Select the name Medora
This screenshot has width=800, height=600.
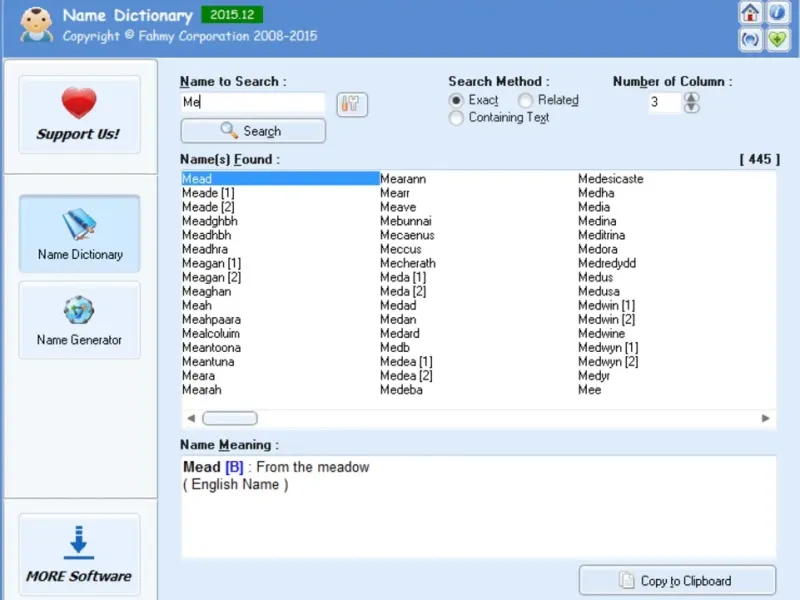[598, 249]
